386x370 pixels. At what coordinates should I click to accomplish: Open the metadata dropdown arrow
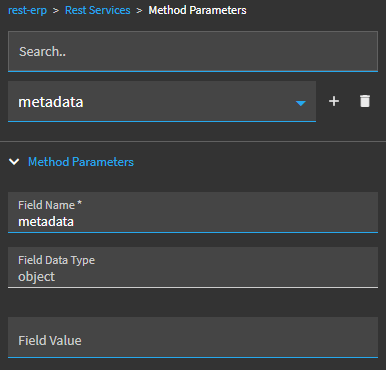(301, 103)
